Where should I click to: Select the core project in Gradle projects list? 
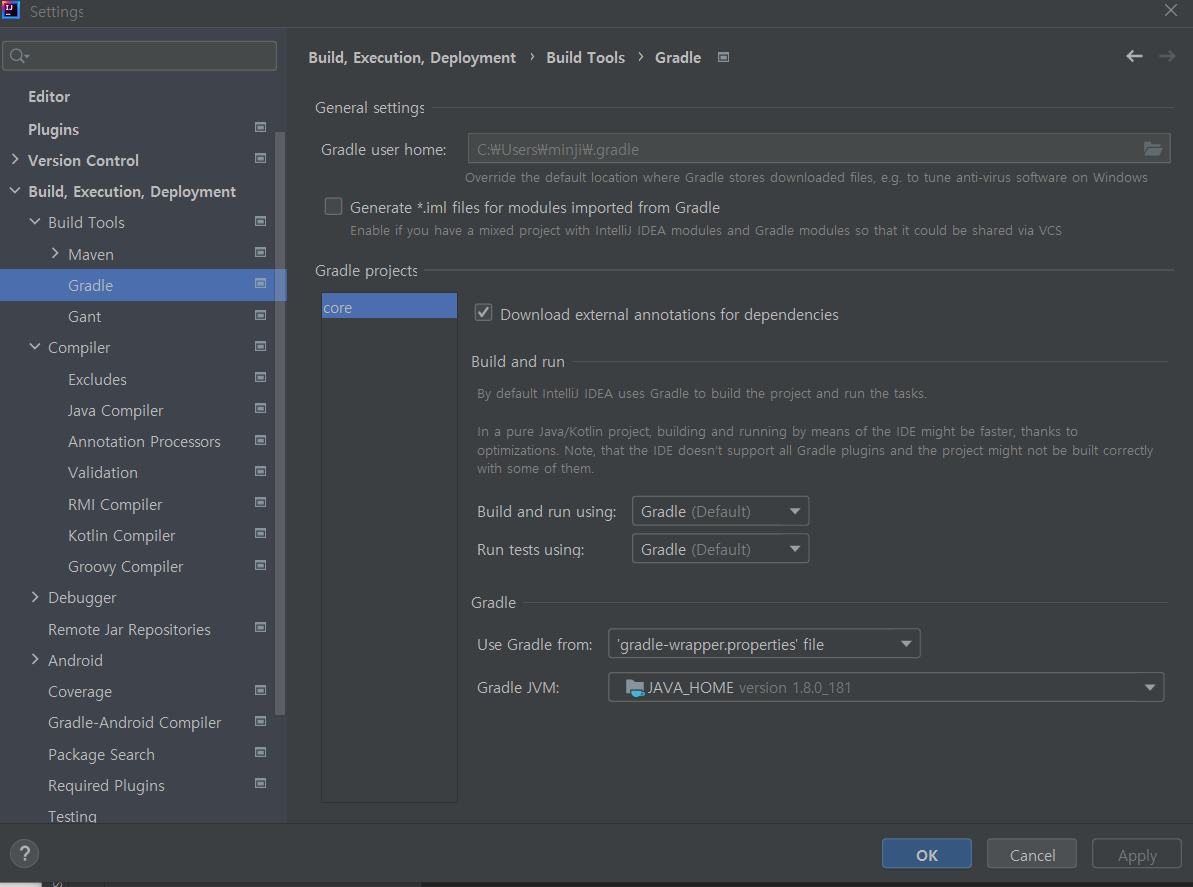389,307
